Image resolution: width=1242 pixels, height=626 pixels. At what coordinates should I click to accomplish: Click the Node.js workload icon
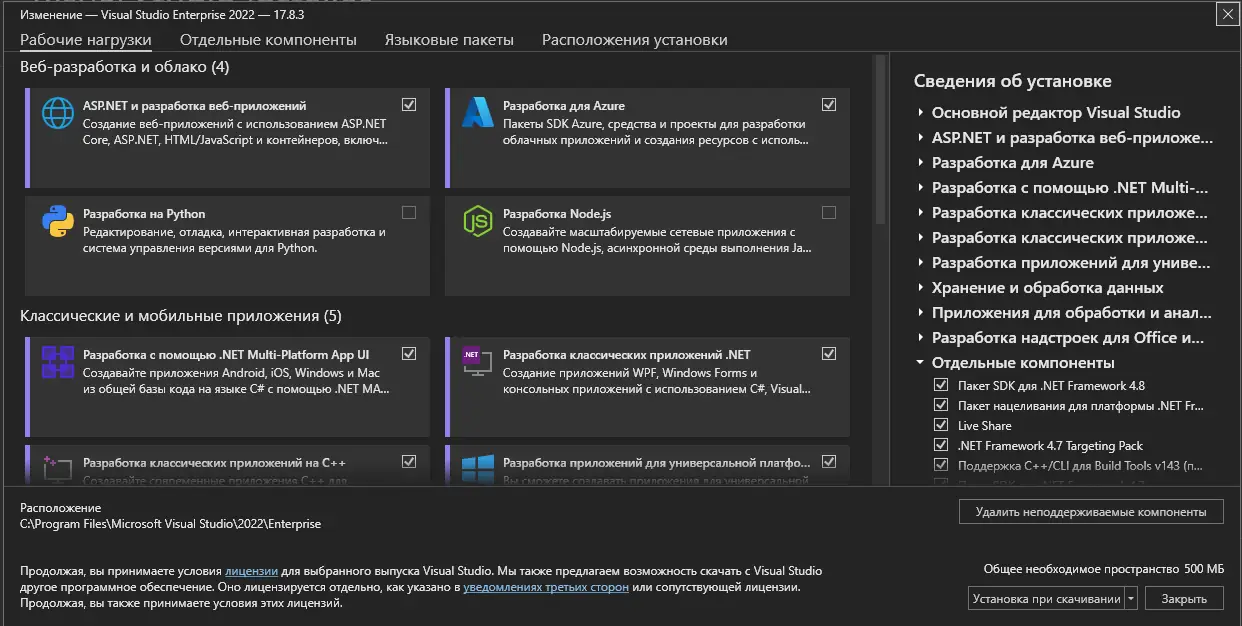[479, 222]
